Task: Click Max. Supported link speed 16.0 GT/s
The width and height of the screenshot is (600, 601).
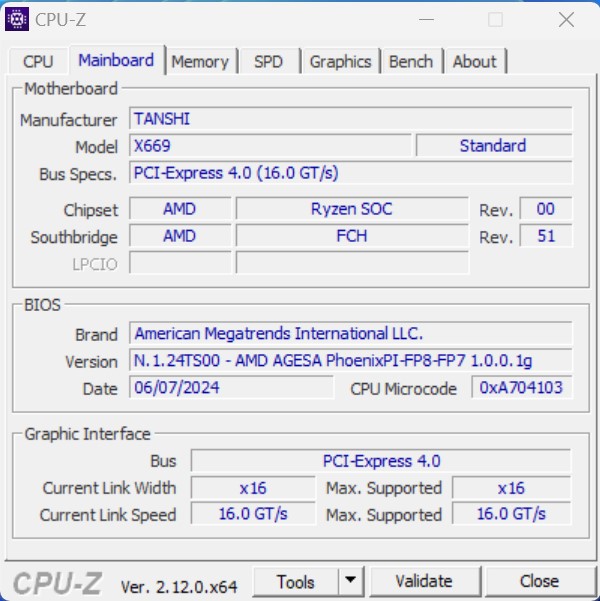Action: pyautogui.click(x=511, y=514)
